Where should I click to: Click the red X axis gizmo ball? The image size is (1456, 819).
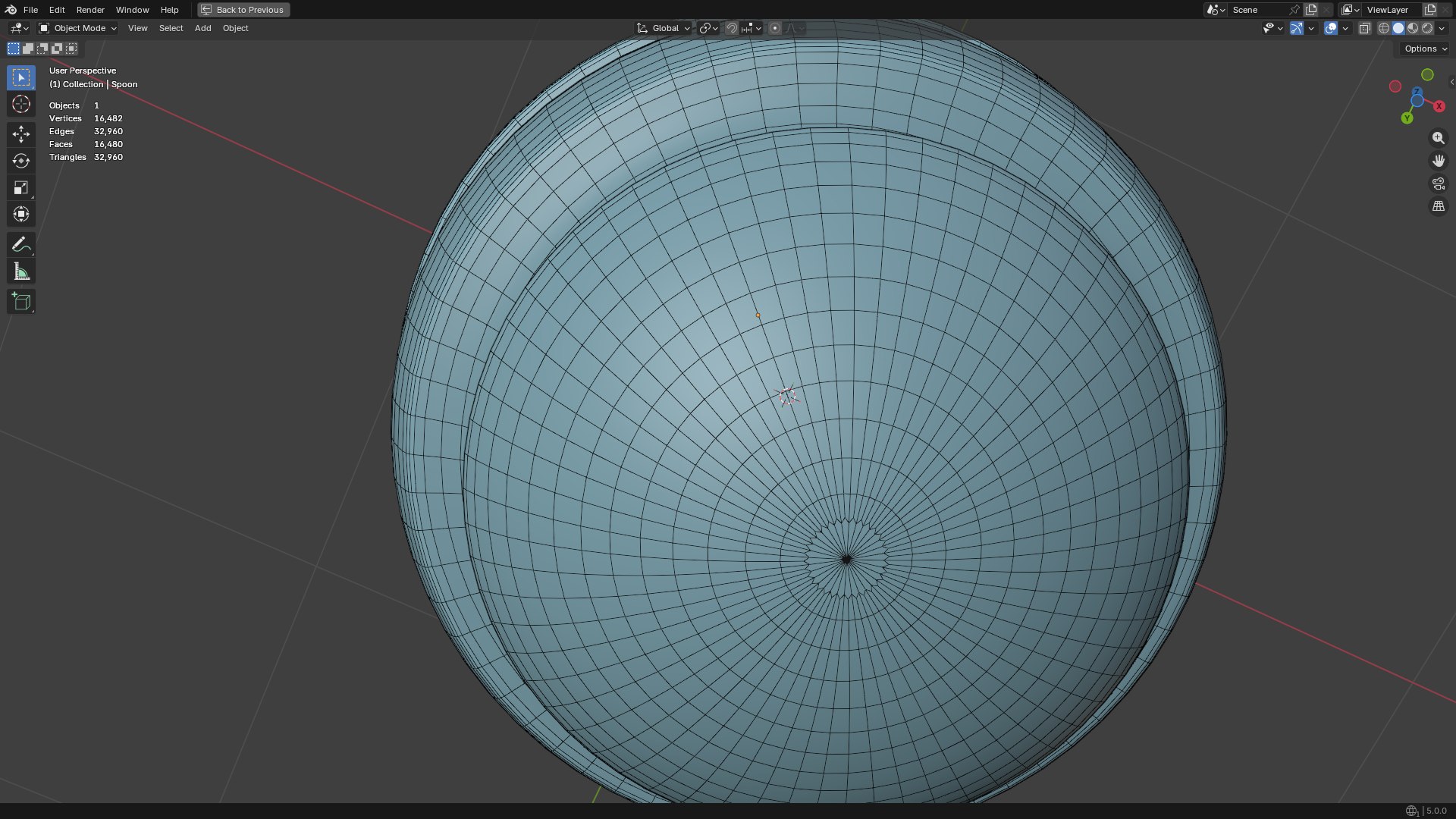(x=1439, y=106)
